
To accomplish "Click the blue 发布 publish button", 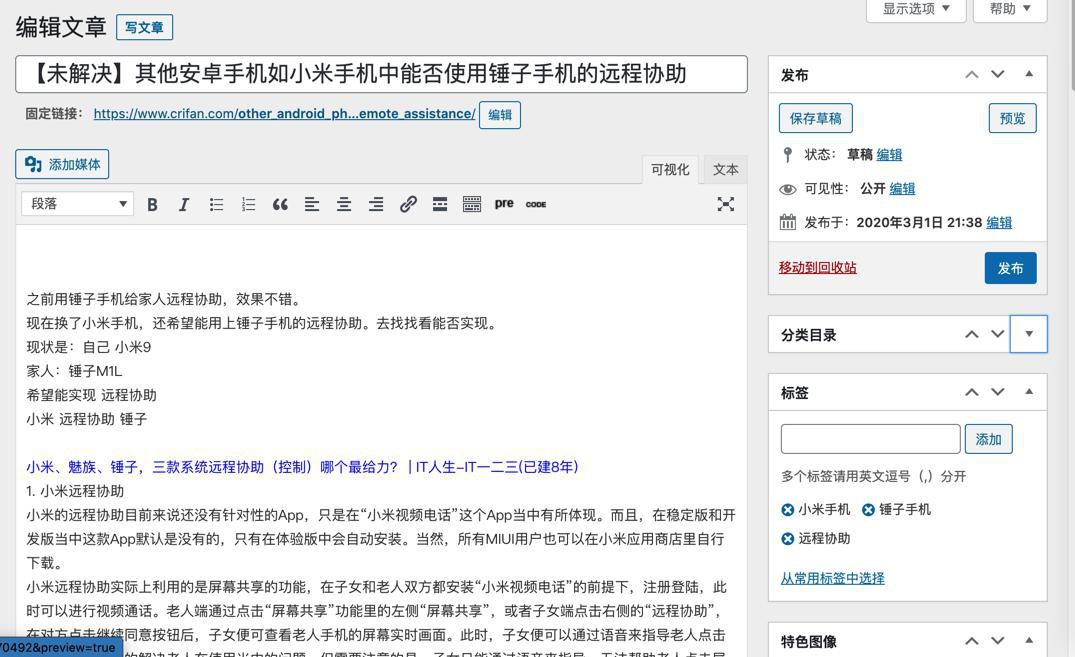I will [x=1011, y=268].
